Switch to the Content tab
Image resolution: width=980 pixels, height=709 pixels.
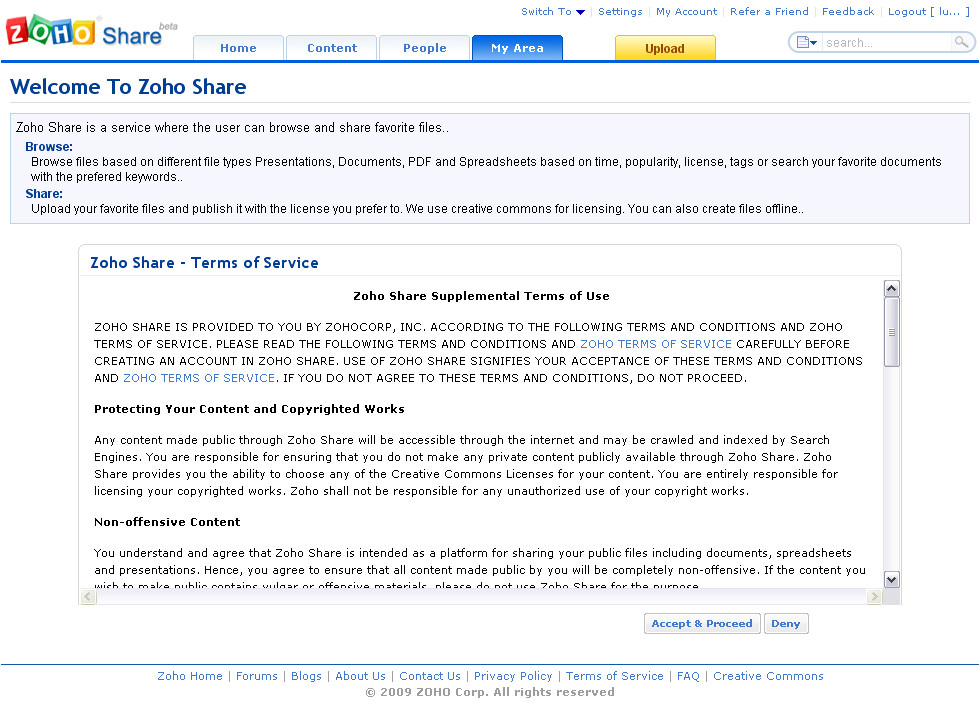(332, 48)
